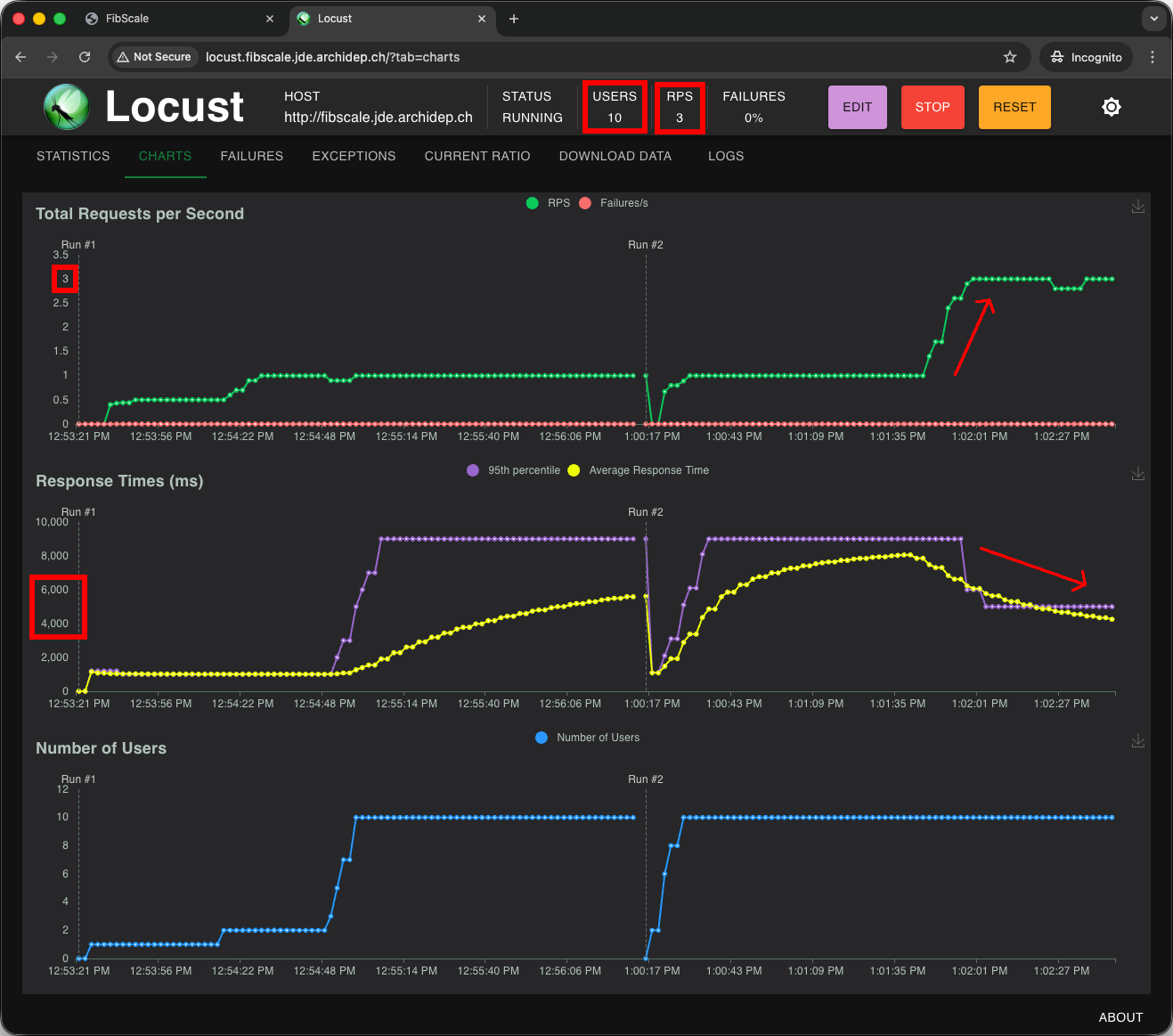Open the settings gear icon
The height and width of the screenshot is (1036, 1173).
click(x=1112, y=107)
